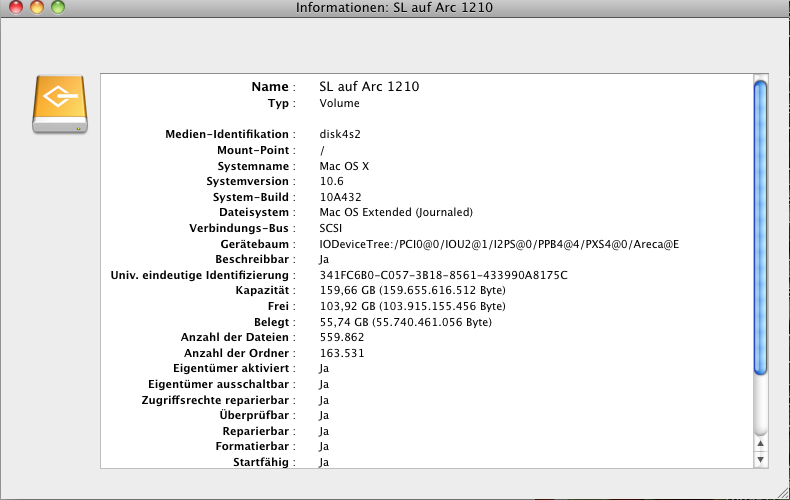Viewport: 790px width, 500px height.
Task: Click the 'Anzahl der Dateien' label
Action: pyautogui.click(x=235, y=337)
